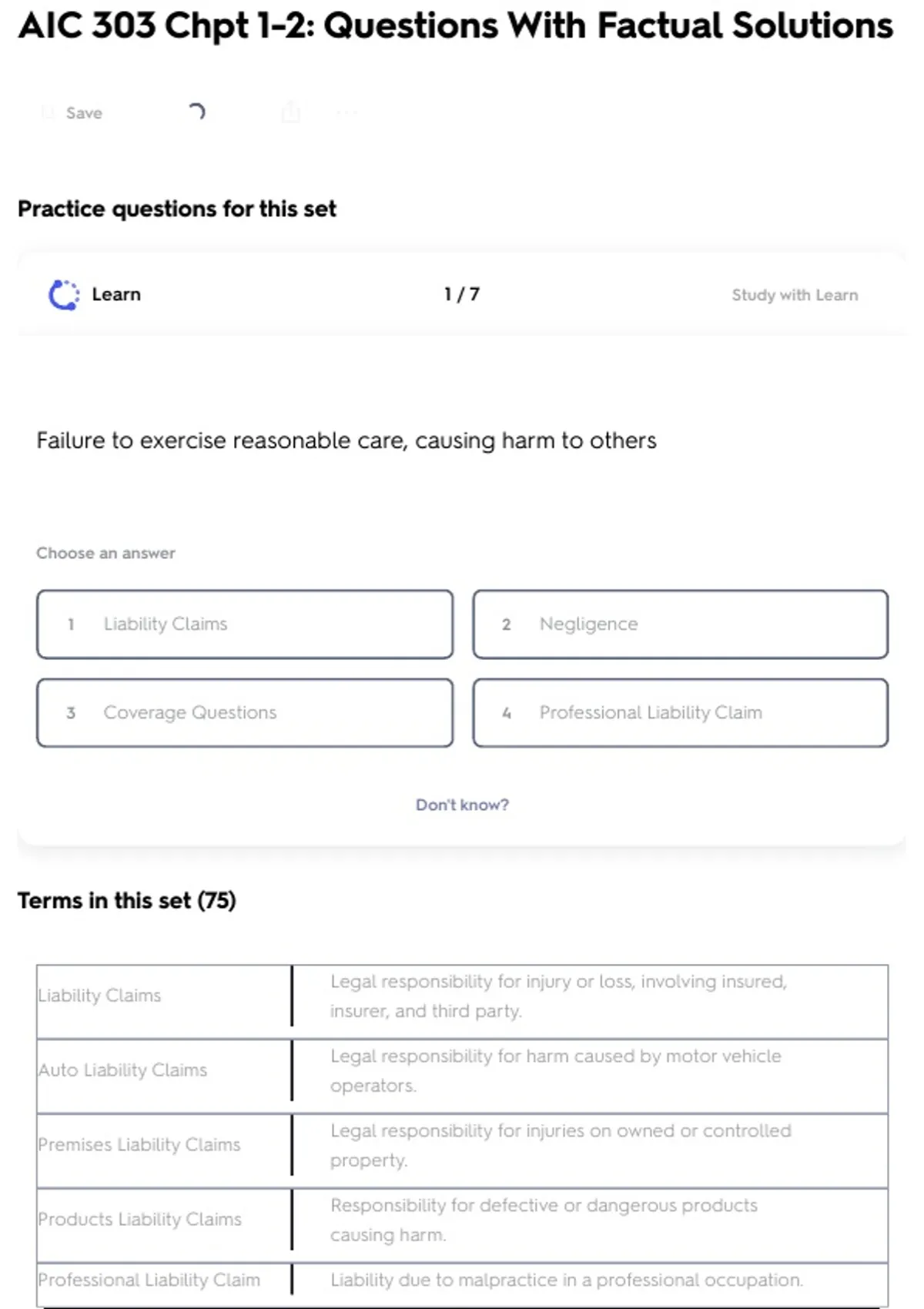The width and height of the screenshot is (924, 1309).
Task: Click the Save bookmark icon
Action: pos(48,113)
